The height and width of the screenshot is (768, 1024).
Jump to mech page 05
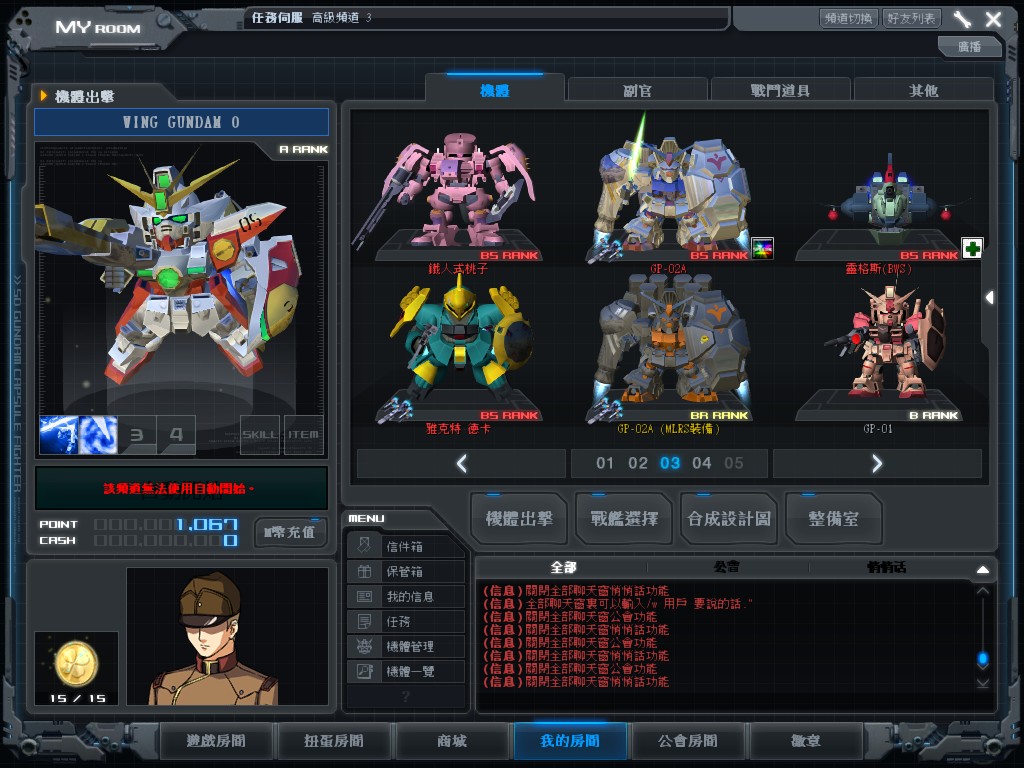tap(733, 463)
